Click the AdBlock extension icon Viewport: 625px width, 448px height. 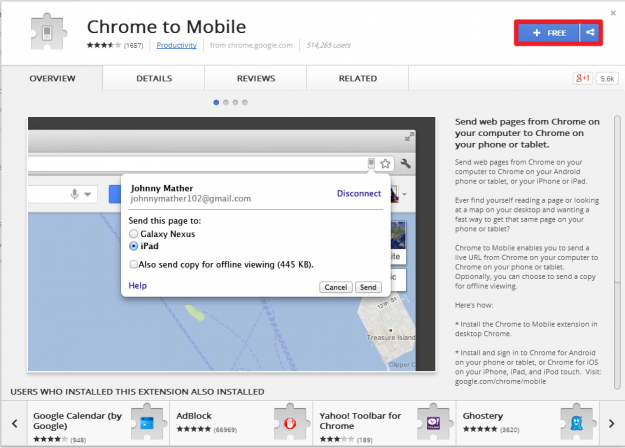tap(288, 422)
